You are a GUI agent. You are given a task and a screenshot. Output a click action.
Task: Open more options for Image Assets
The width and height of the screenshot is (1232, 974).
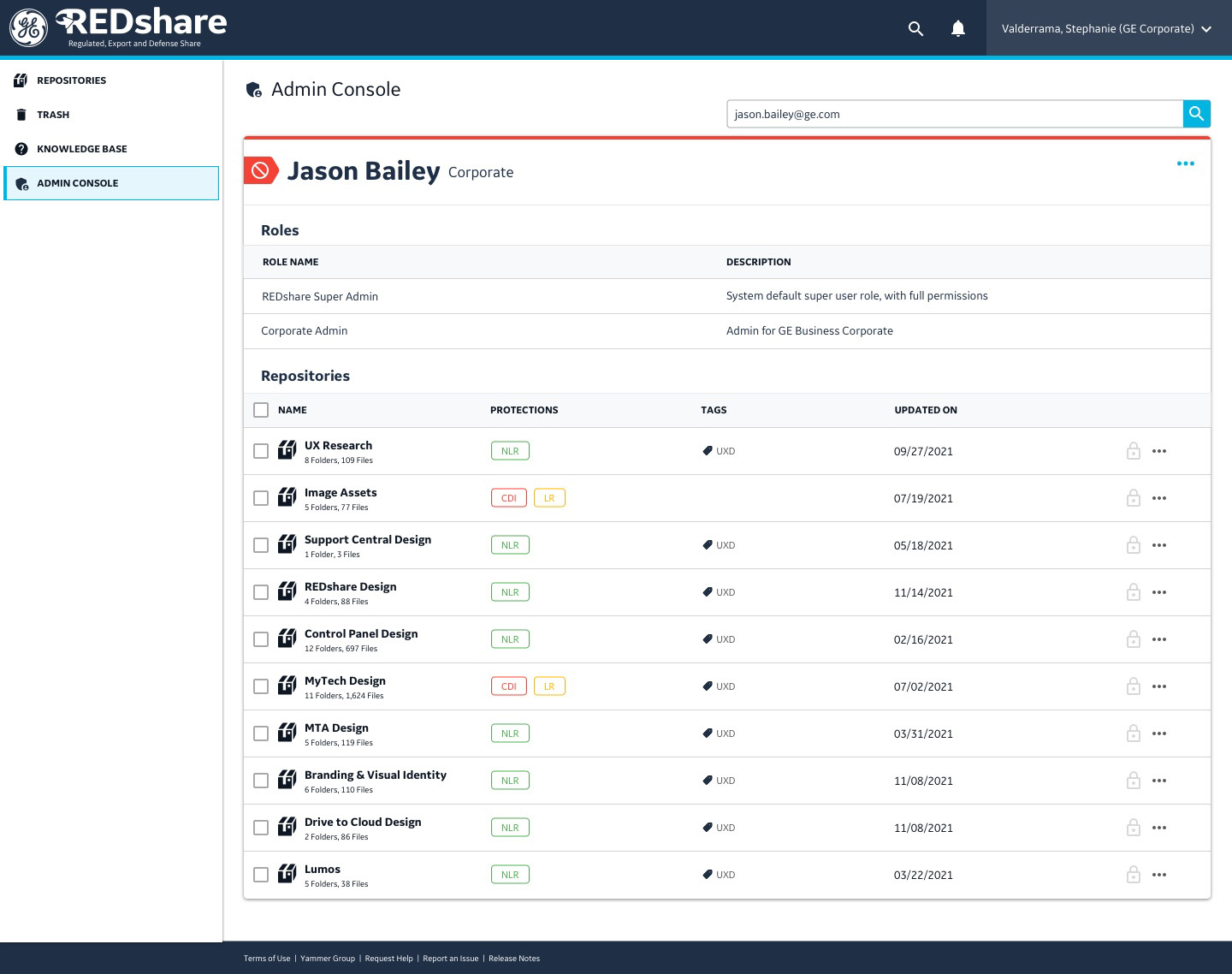(x=1159, y=498)
